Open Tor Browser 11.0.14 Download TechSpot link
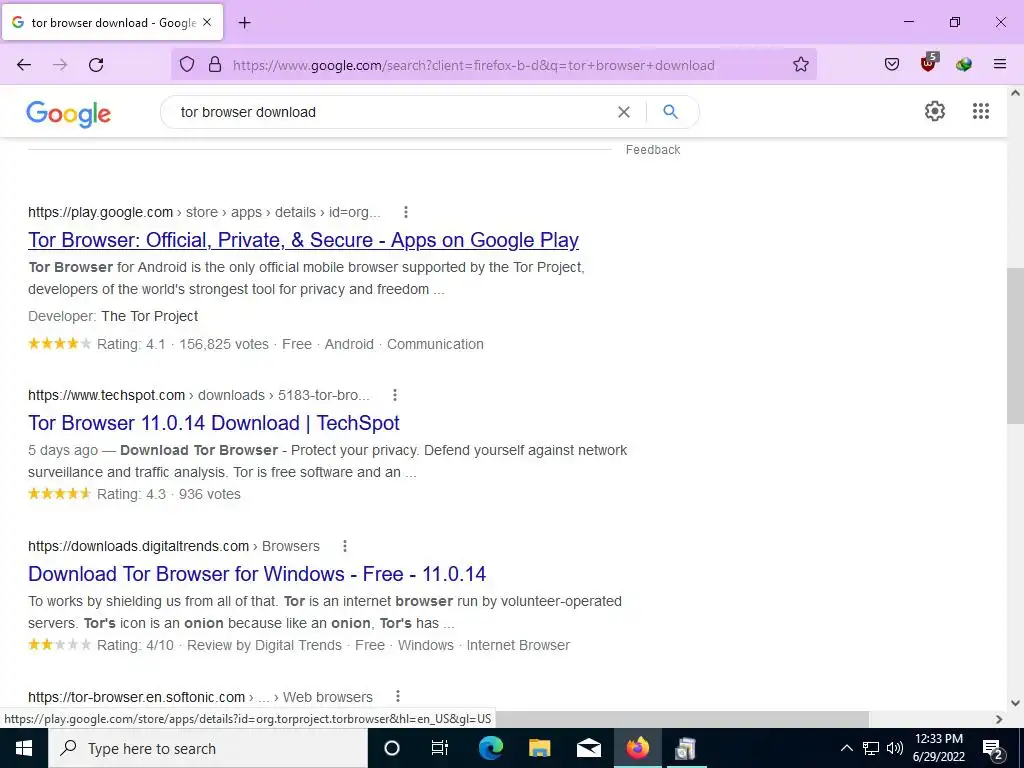 214,423
